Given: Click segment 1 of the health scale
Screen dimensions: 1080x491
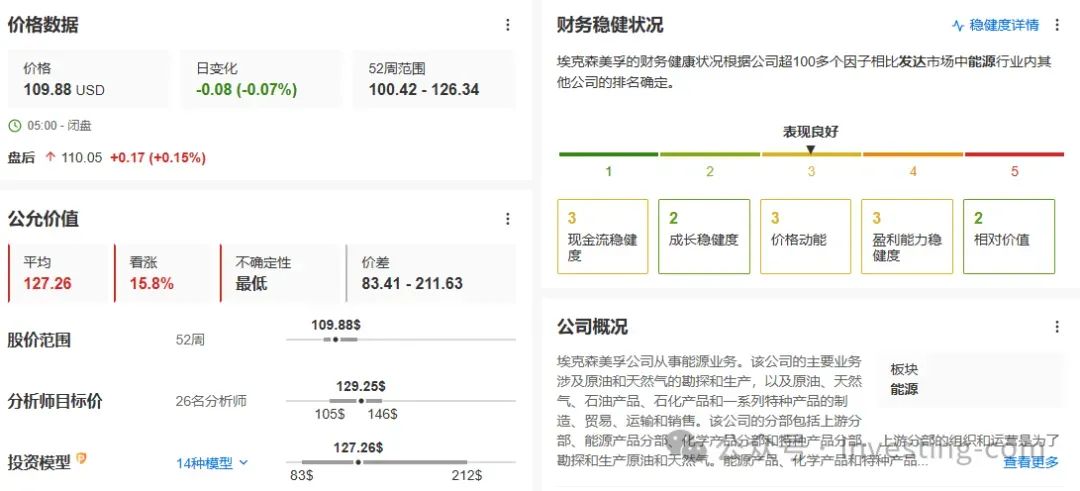Looking at the screenshot, I should click(608, 154).
